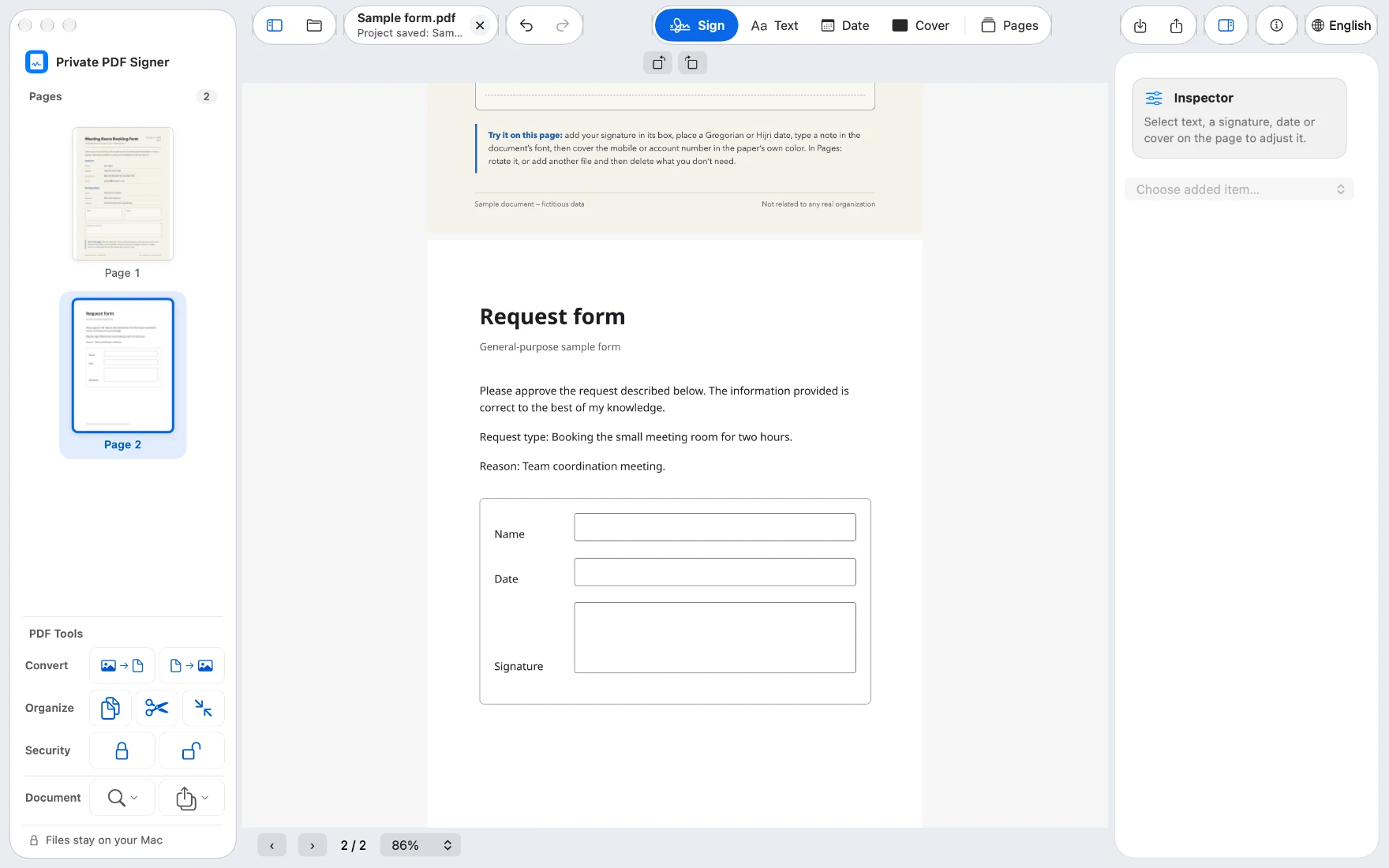Close the Sample form.pdf document
Image resolution: width=1389 pixels, height=868 pixels.
click(x=480, y=25)
